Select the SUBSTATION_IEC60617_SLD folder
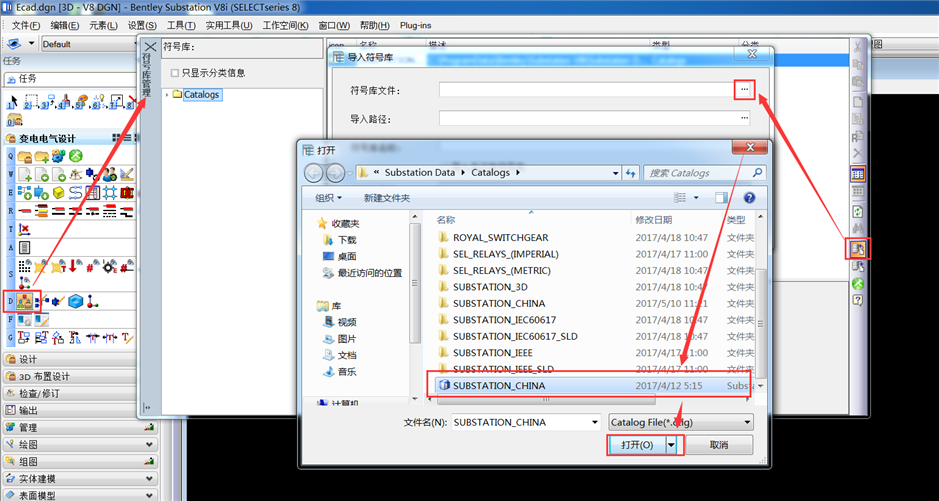This screenshot has width=939, height=501. (x=515, y=336)
